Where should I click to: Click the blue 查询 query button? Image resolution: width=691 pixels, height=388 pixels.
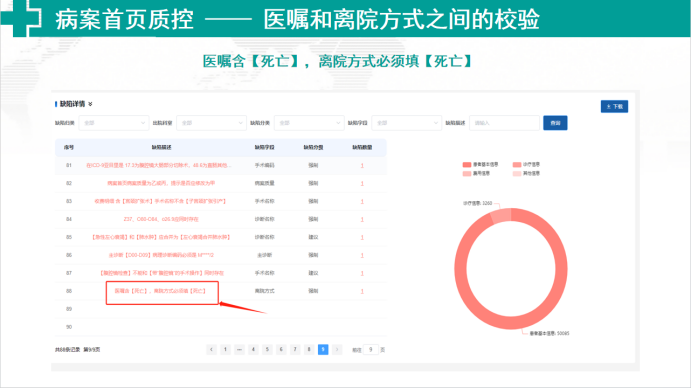click(x=555, y=123)
